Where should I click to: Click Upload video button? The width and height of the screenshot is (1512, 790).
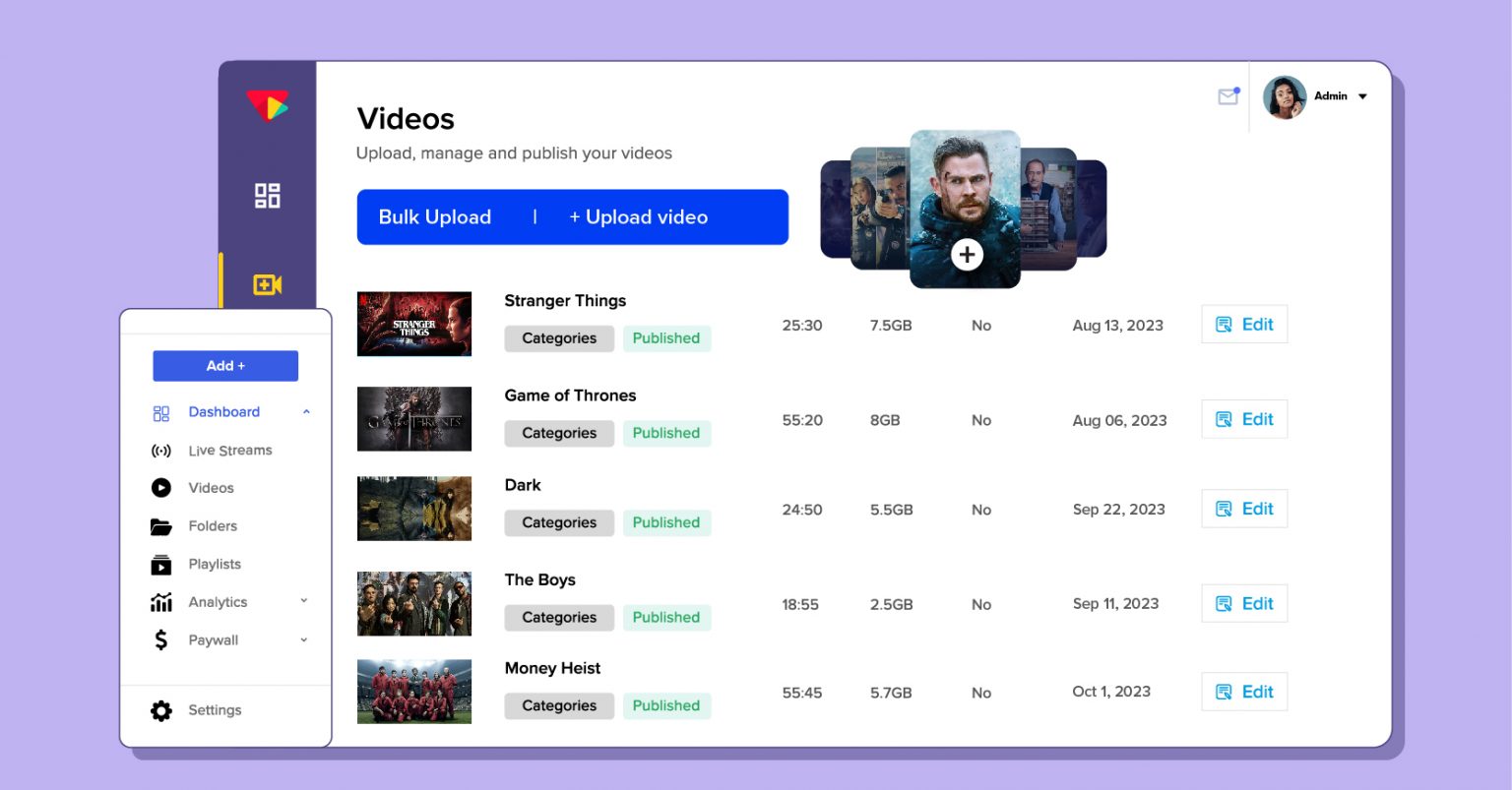pos(638,217)
